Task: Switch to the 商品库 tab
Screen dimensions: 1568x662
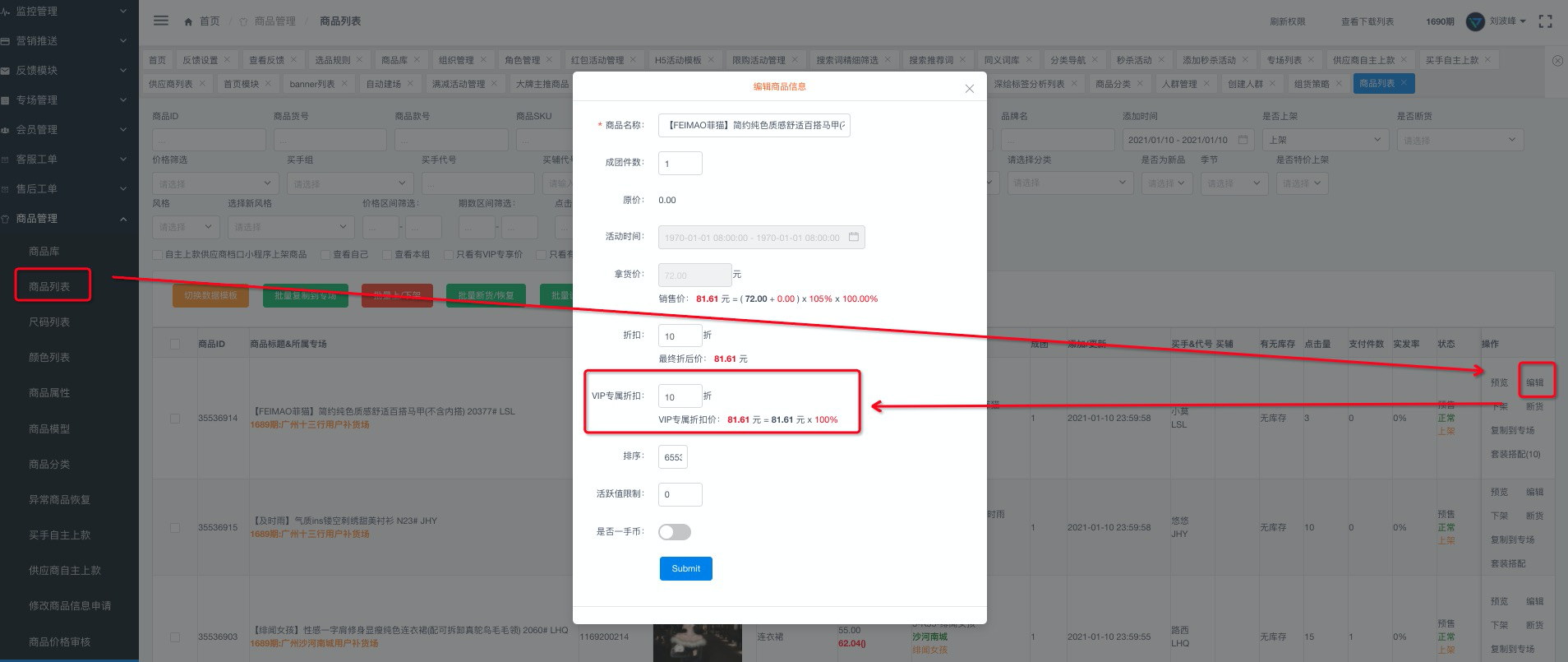Action: 394,60
